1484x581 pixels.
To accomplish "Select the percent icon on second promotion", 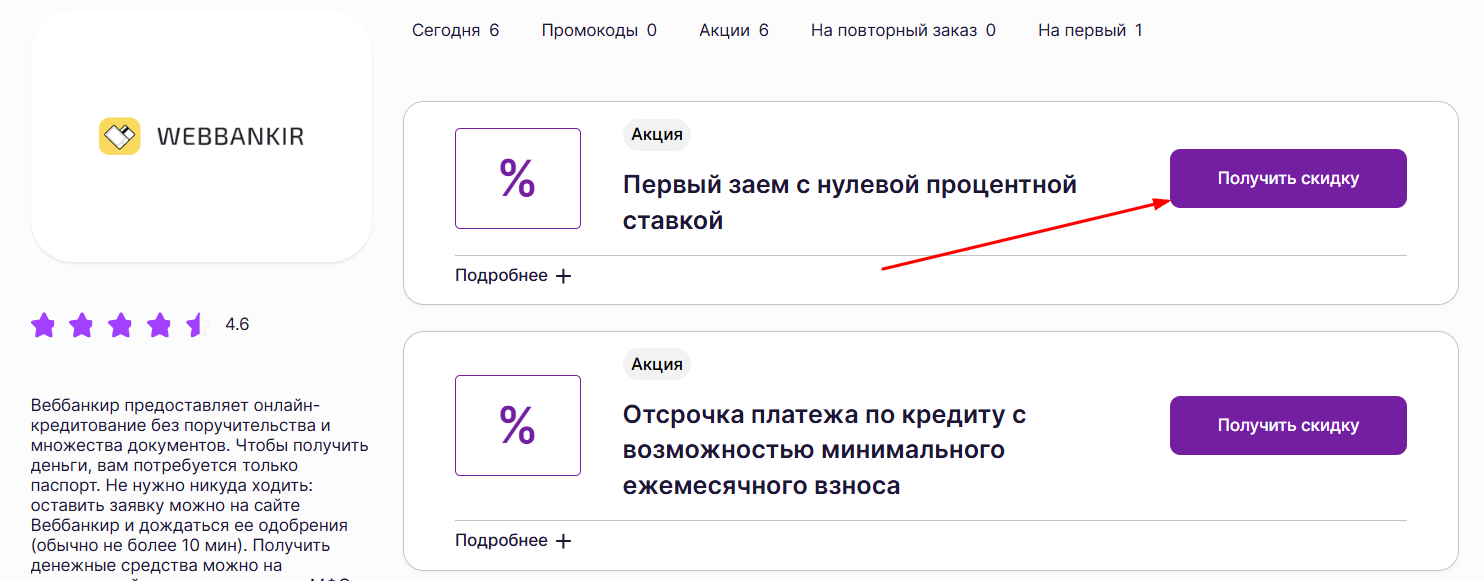I will coord(517,425).
